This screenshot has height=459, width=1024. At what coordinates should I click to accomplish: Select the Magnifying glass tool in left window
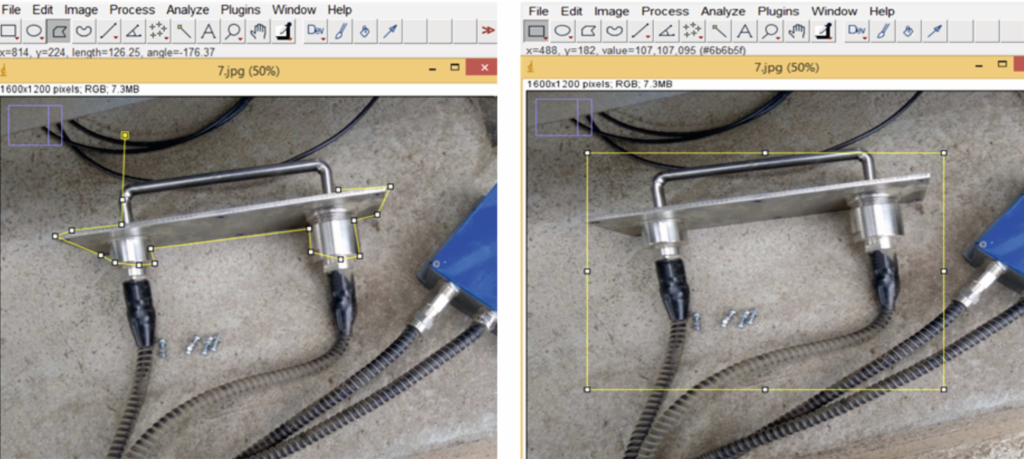pos(234,32)
